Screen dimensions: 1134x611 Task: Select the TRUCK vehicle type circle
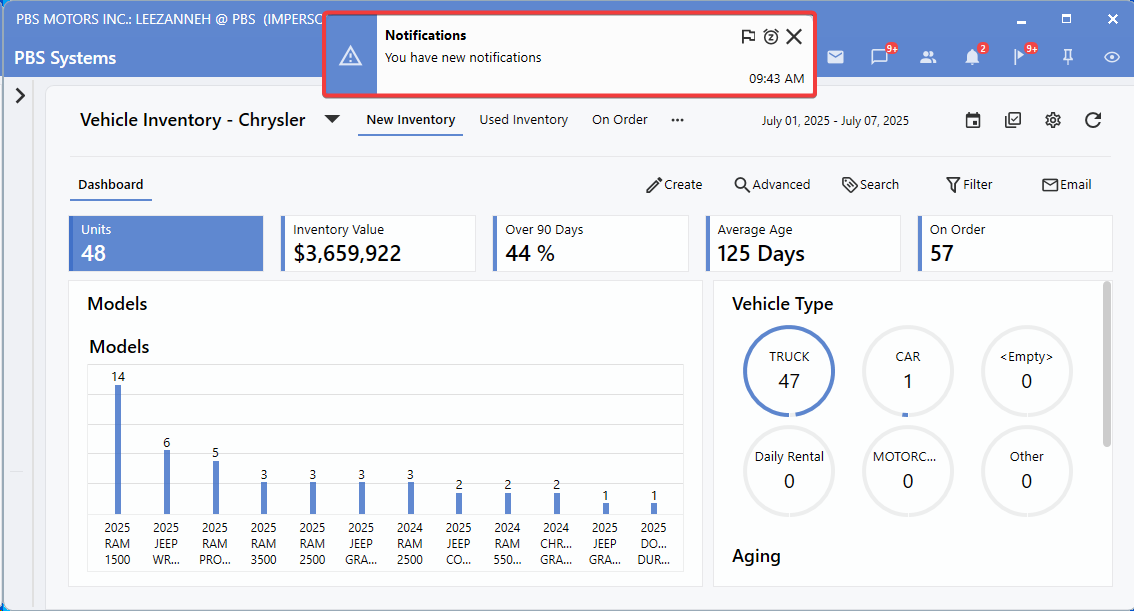point(789,370)
